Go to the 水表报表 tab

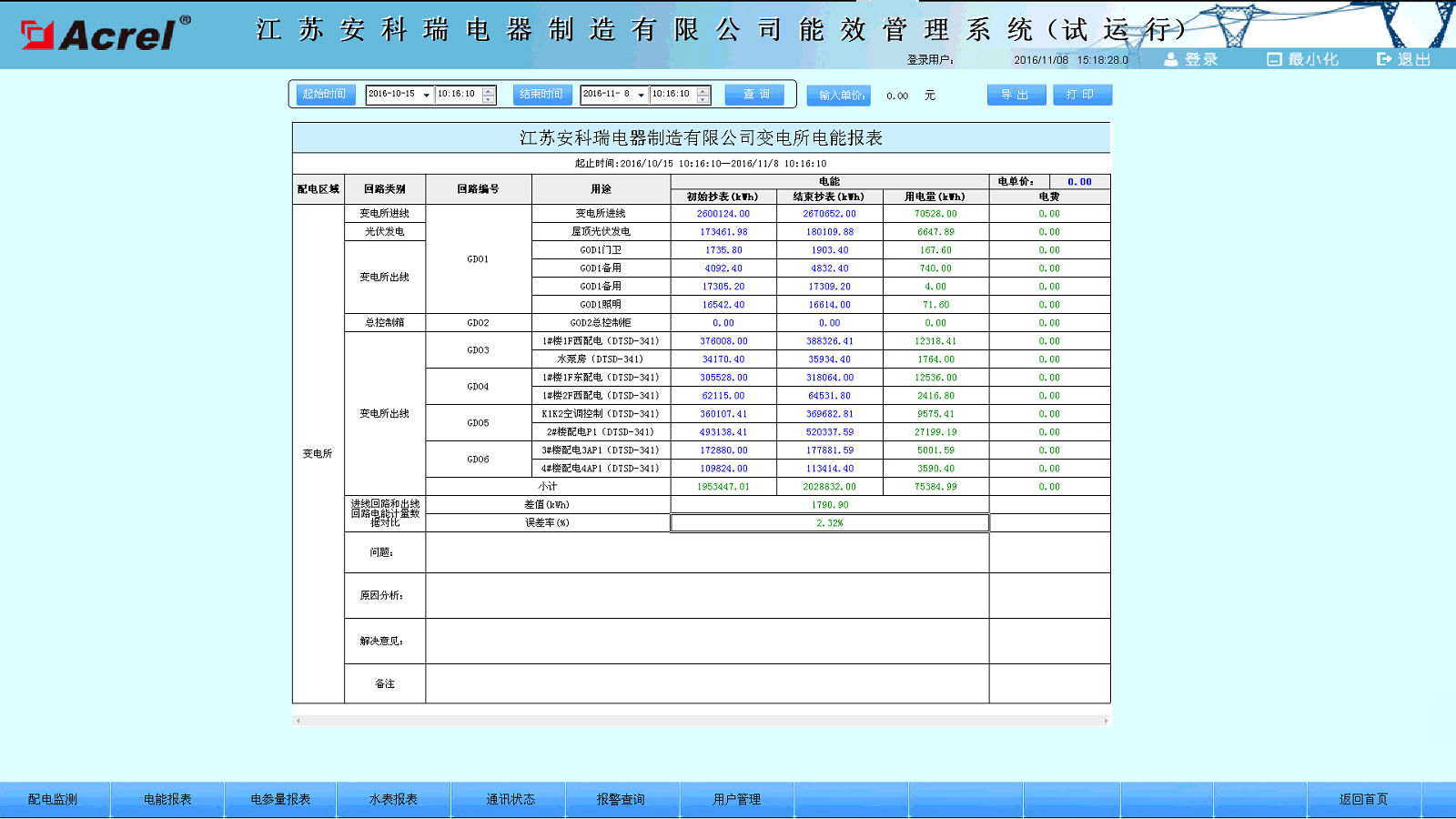393,799
